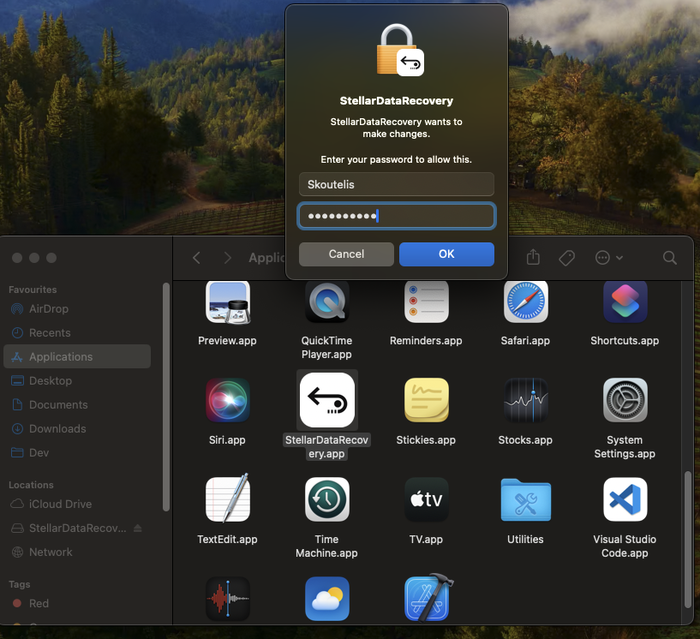The width and height of the screenshot is (700, 639).
Task: Click the Safari.app file name label
Action: (525, 341)
